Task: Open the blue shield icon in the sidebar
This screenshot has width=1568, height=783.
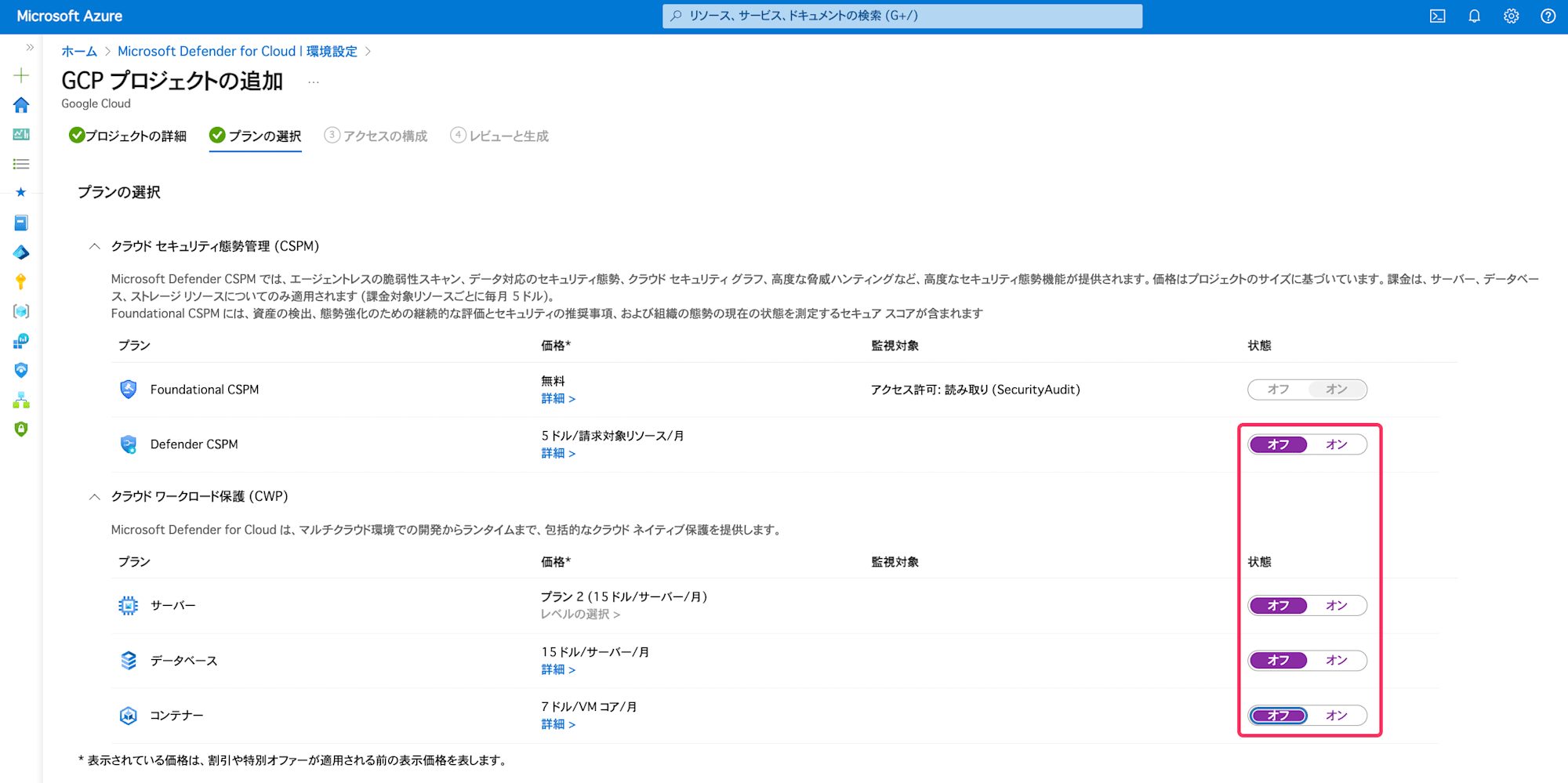Action: click(x=21, y=370)
